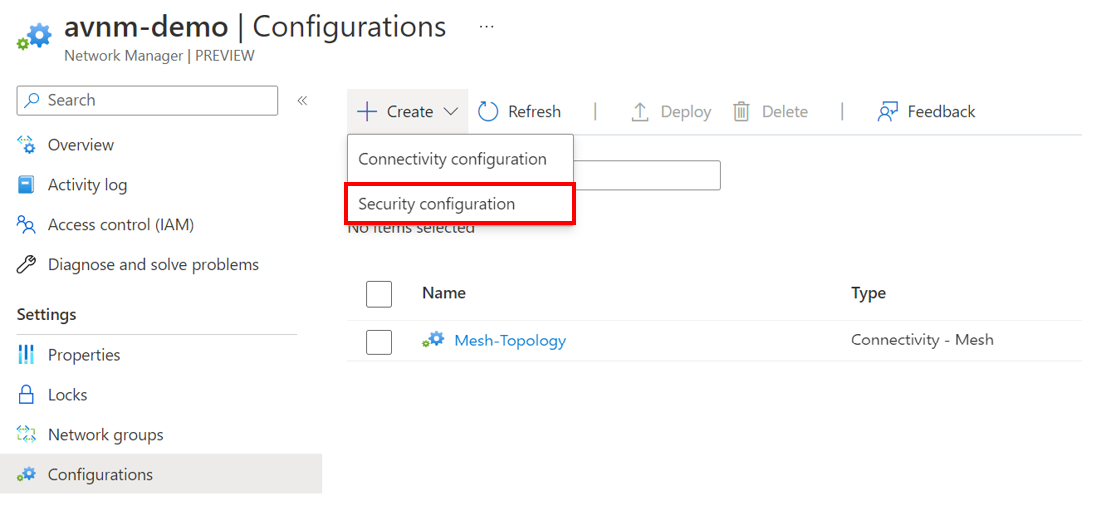Click the Diagnose wrench icon
This screenshot has width=1109, height=516.
point(25,265)
